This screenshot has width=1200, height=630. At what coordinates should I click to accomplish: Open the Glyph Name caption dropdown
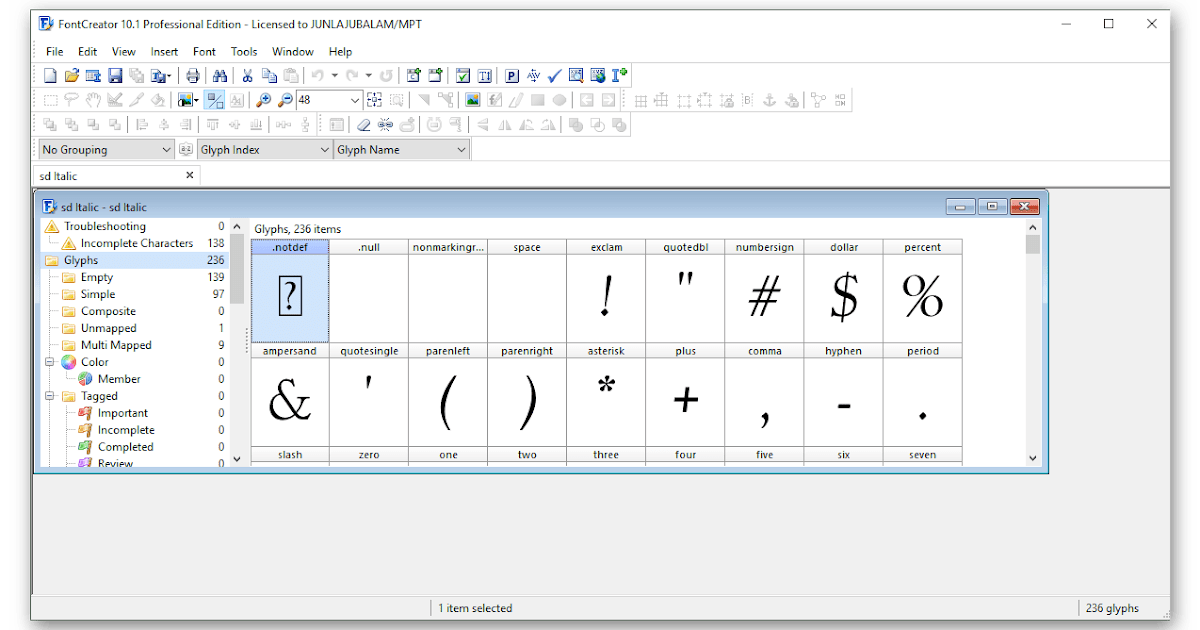coord(402,150)
